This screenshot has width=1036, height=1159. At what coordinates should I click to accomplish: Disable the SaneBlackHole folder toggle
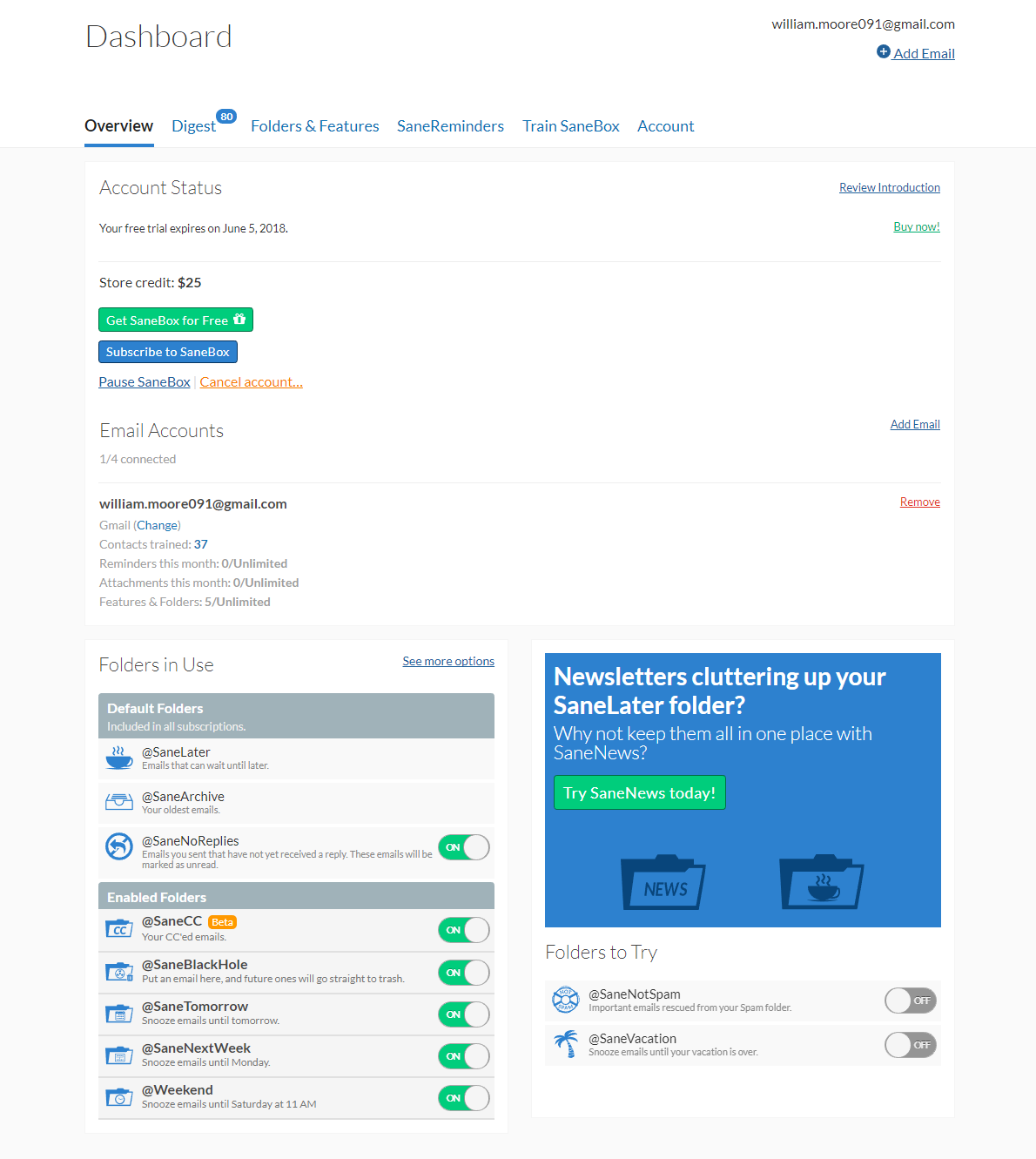coord(464,973)
